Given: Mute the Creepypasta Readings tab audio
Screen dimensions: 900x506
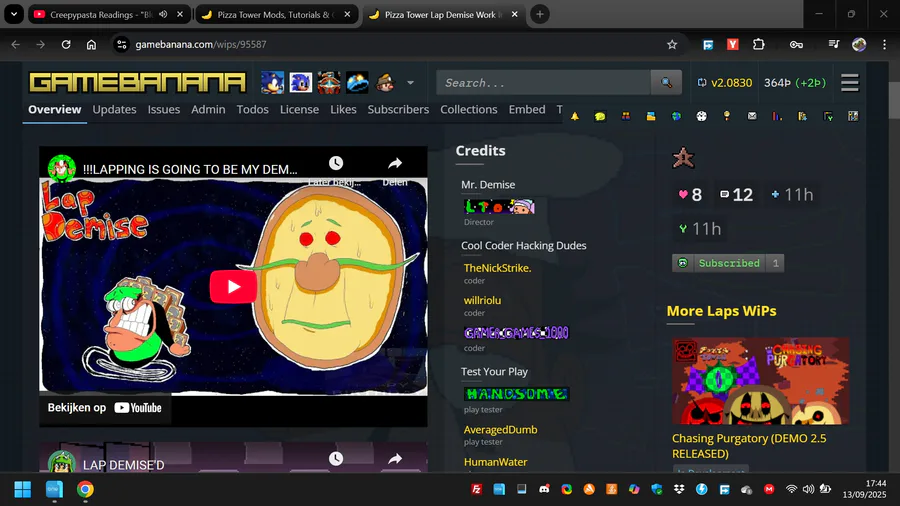Looking at the screenshot, I should [x=163, y=14].
